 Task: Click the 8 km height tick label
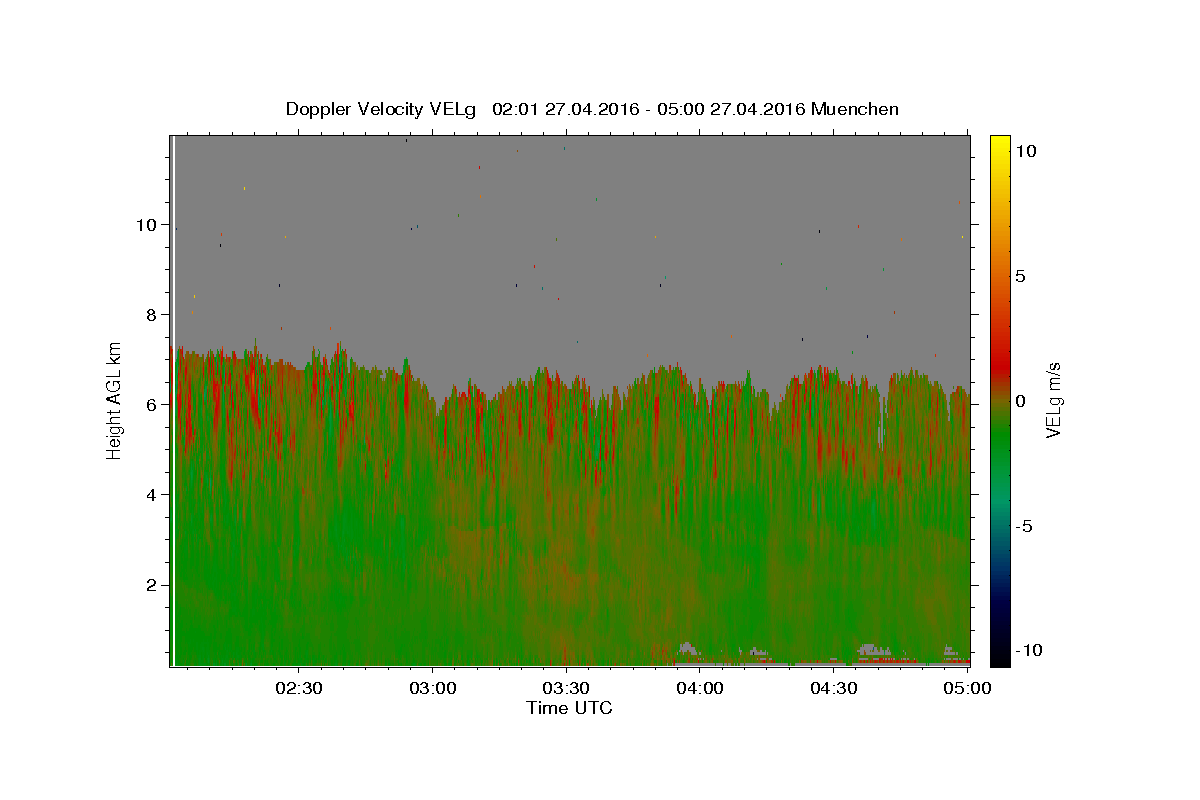[150, 315]
